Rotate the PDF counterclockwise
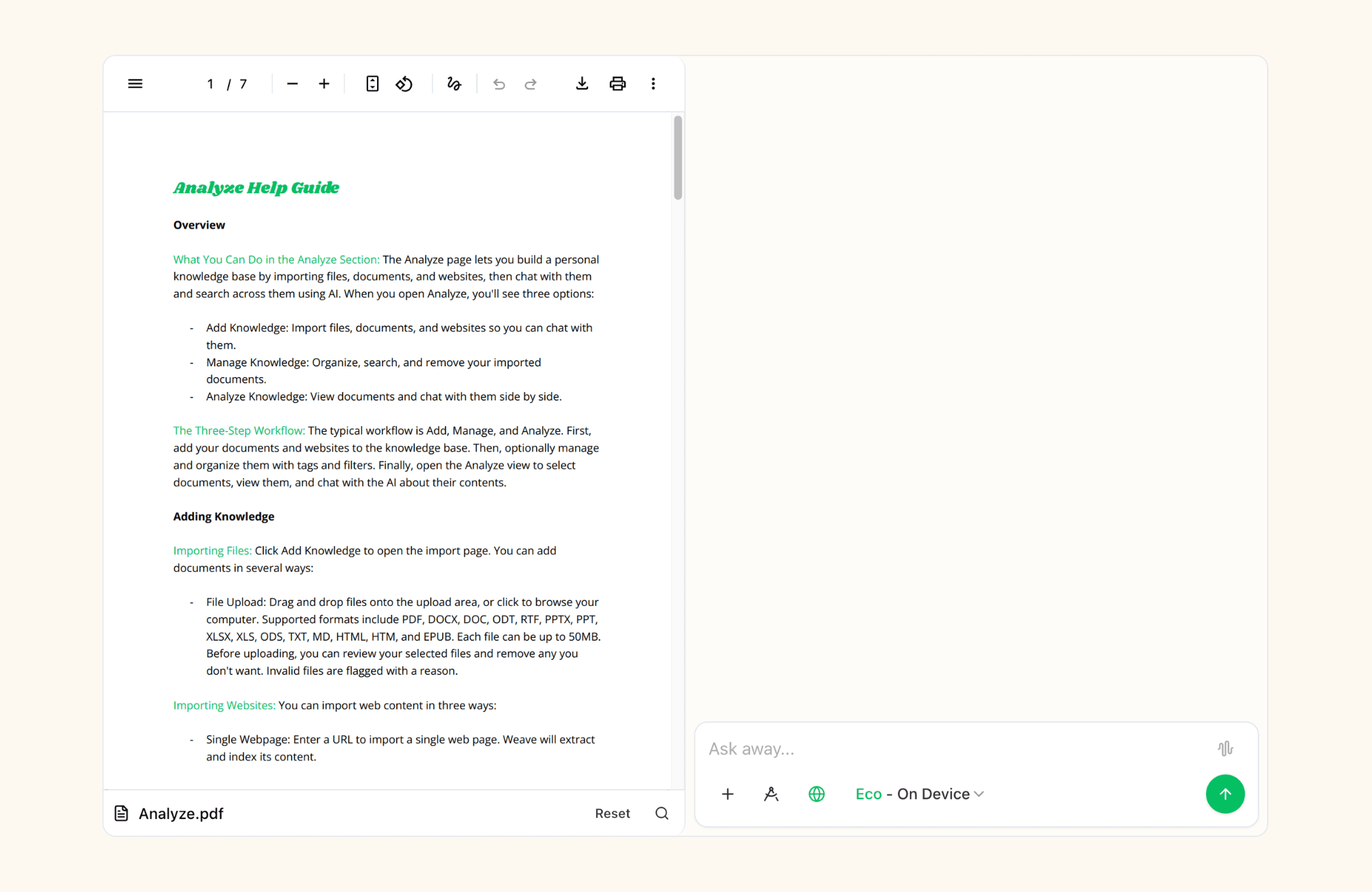This screenshot has width=1372, height=892. tap(404, 84)
